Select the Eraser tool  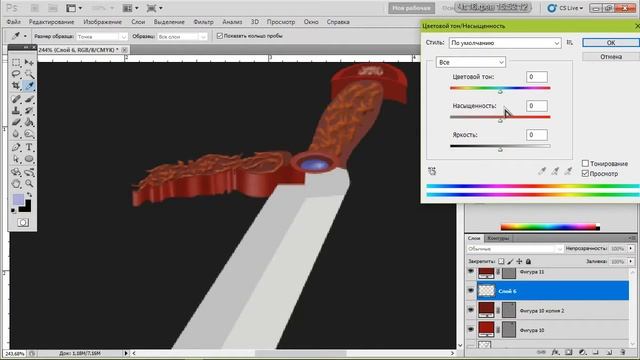tap(16, 122)
